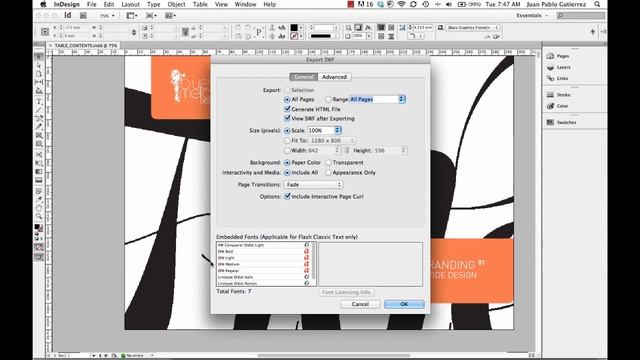Image resolution: width=640 pixels, height=360 pixels.
Task: Select the Pencil tool
Action: [39, 127]
